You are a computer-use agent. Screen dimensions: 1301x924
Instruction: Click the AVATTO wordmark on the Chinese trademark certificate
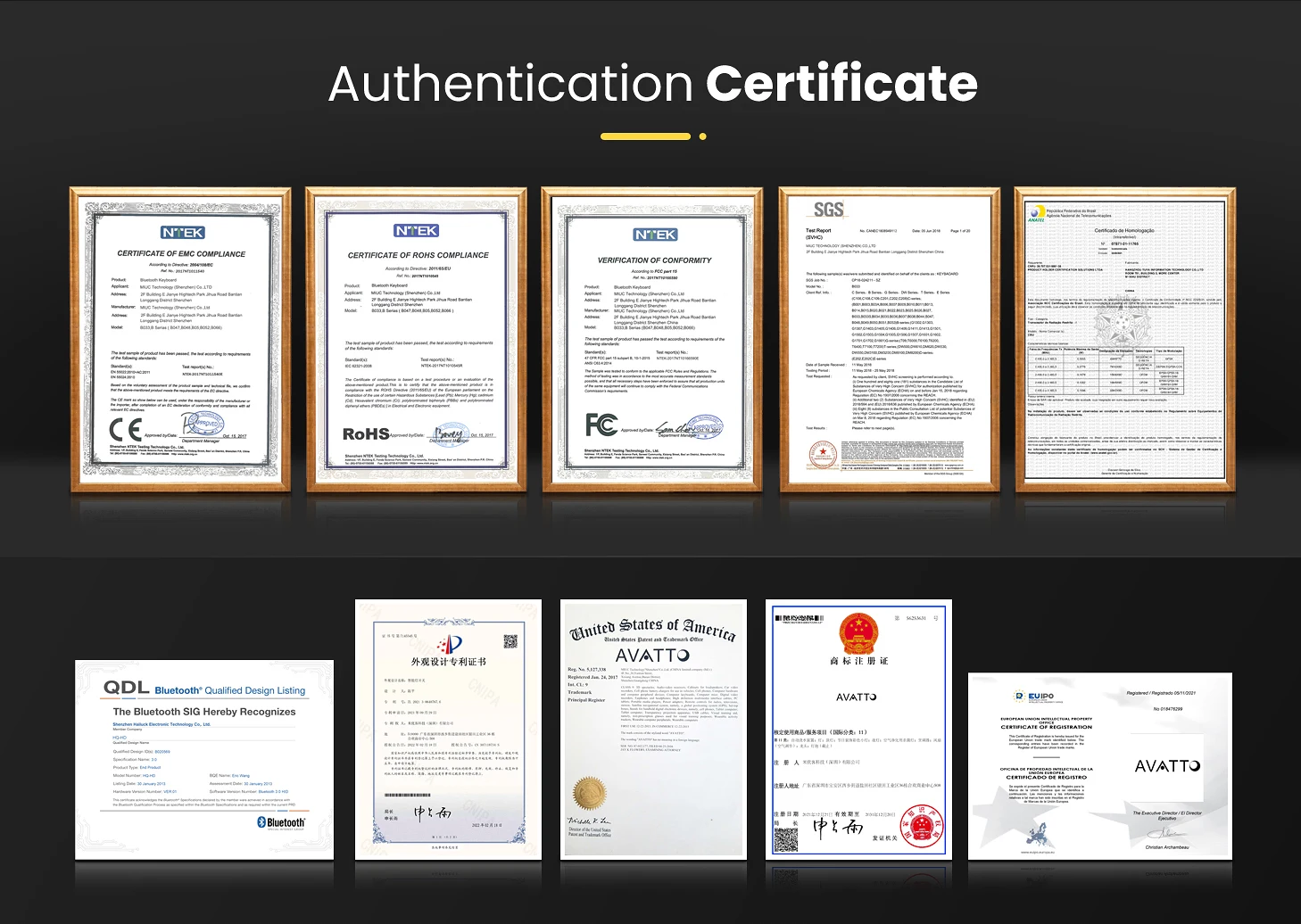coord(857,697)
